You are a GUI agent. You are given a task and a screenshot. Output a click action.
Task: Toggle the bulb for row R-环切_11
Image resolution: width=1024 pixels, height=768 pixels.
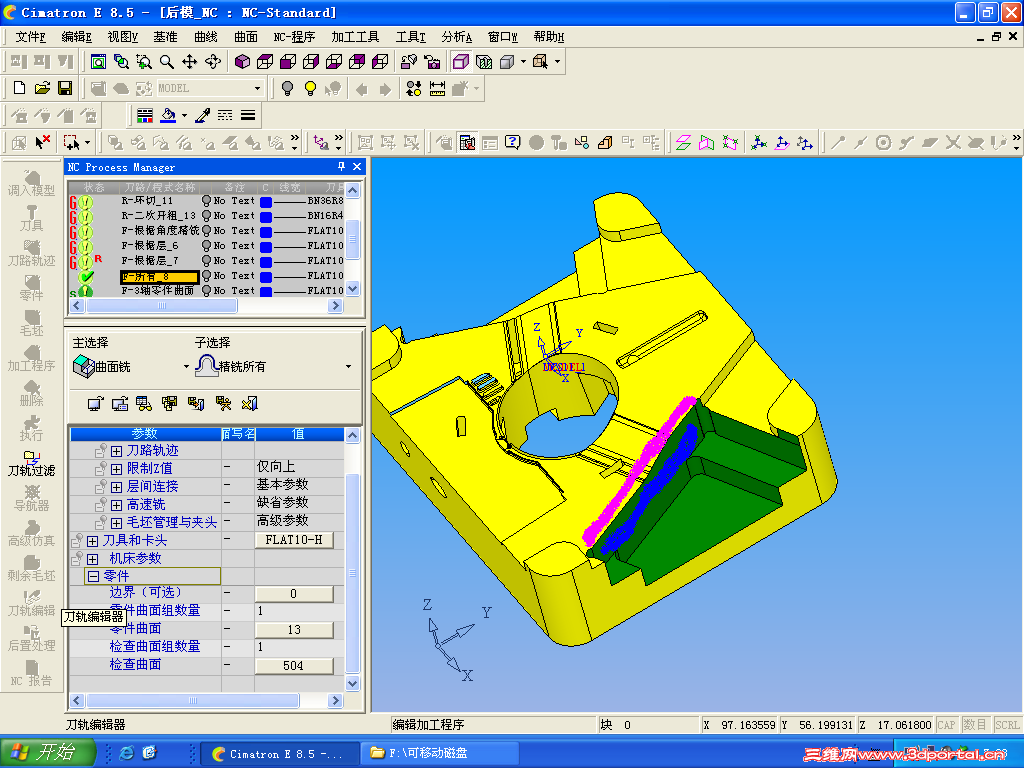pos(206,200)
